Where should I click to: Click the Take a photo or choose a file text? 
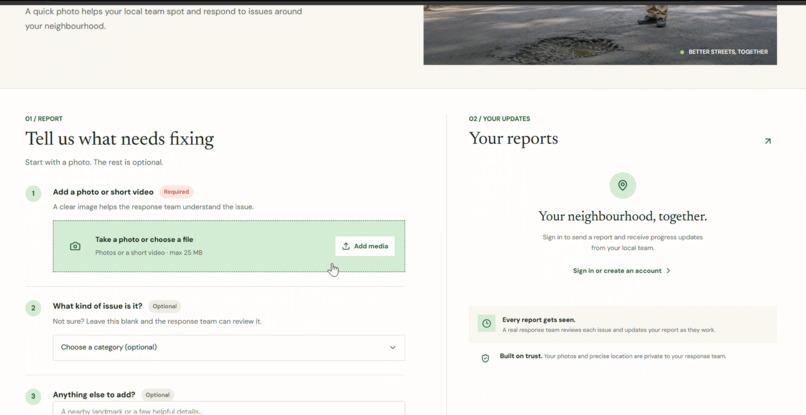pyautogui.click(x=144, y=240)
